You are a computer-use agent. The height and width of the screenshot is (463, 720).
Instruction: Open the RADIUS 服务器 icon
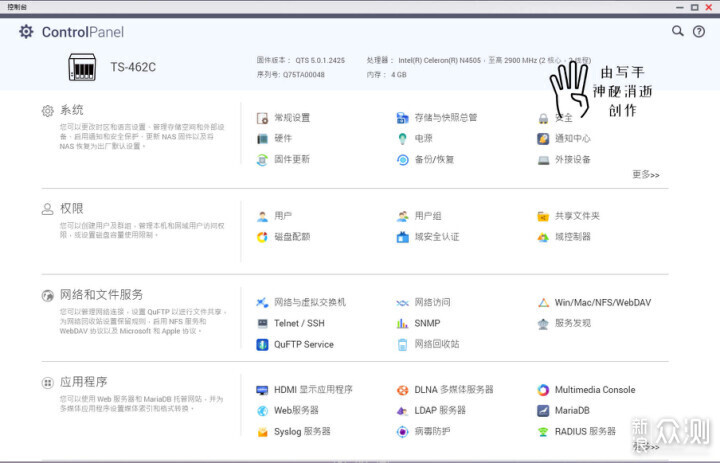point(543,432)
